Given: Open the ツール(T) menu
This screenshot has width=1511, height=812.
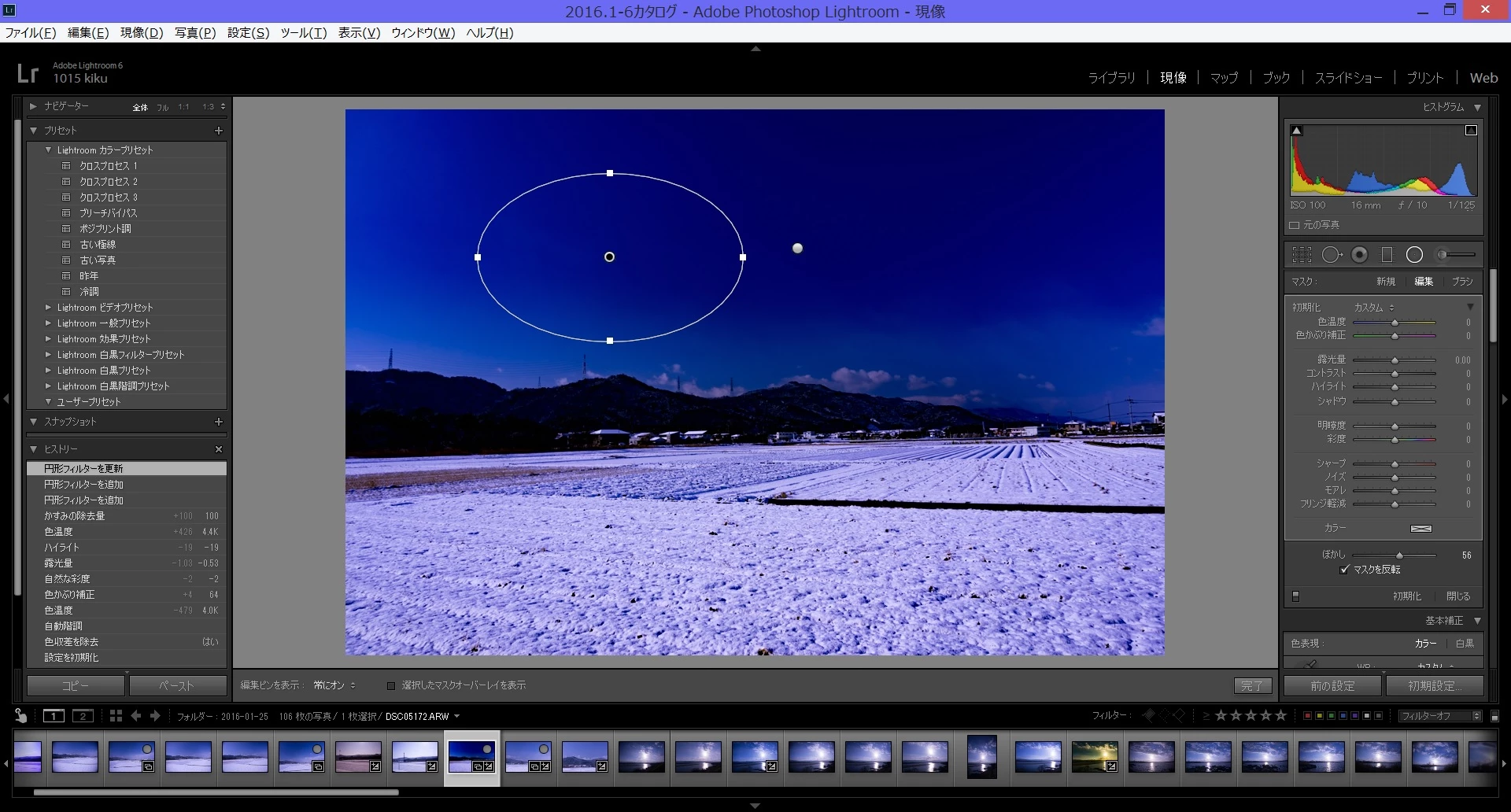Looking at the screenshot, I should pyautogui.click(x=303, y=33).
